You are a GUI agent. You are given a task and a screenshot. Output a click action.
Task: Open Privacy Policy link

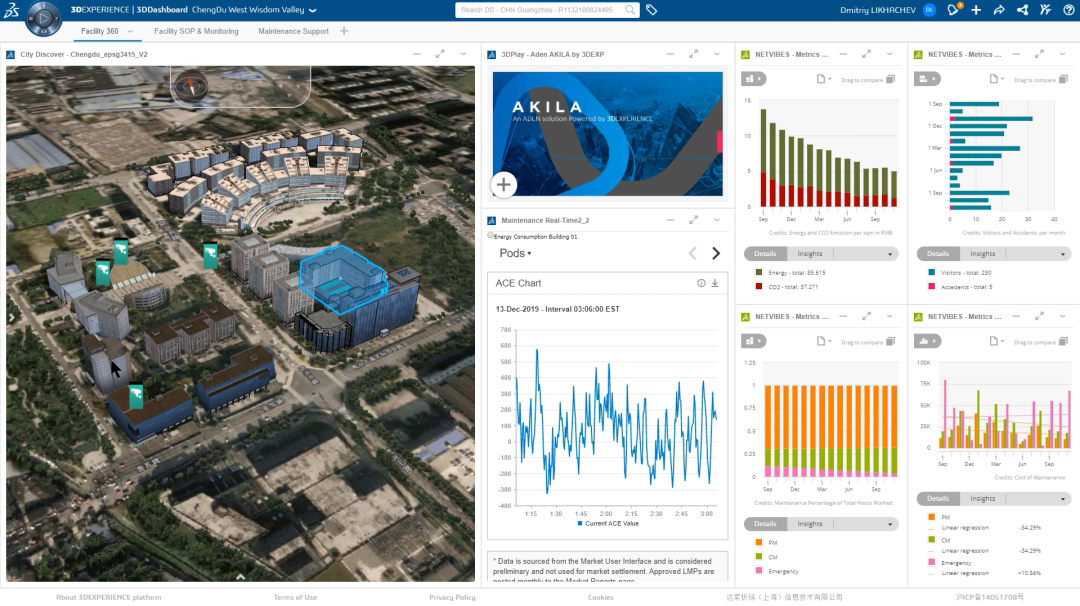[x=453, y=597]
